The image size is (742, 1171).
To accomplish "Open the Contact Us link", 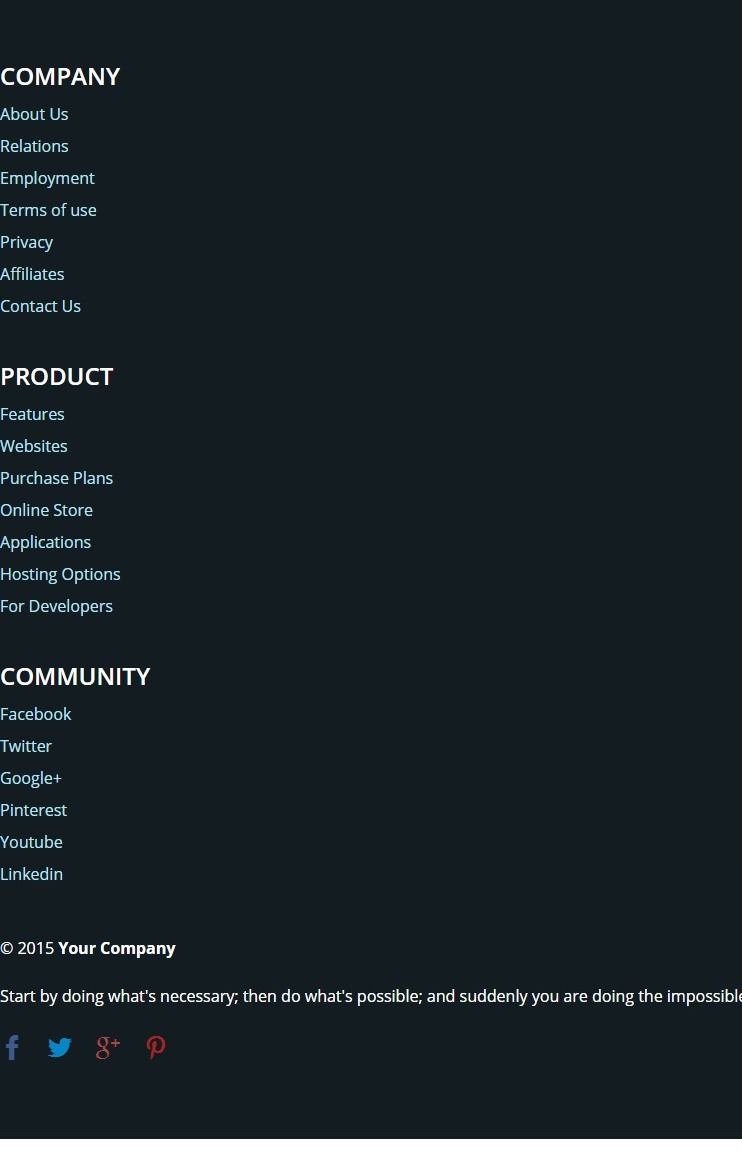I will (x=40, y=306).
